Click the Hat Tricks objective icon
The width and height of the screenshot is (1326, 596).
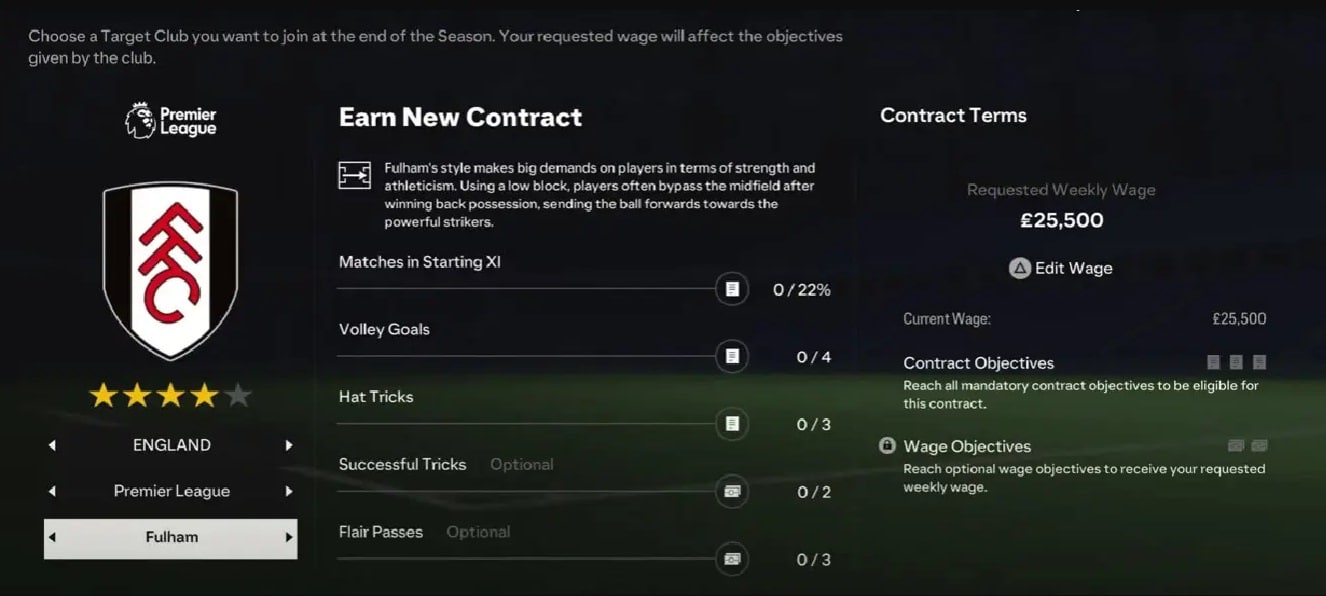coord(732,424)
